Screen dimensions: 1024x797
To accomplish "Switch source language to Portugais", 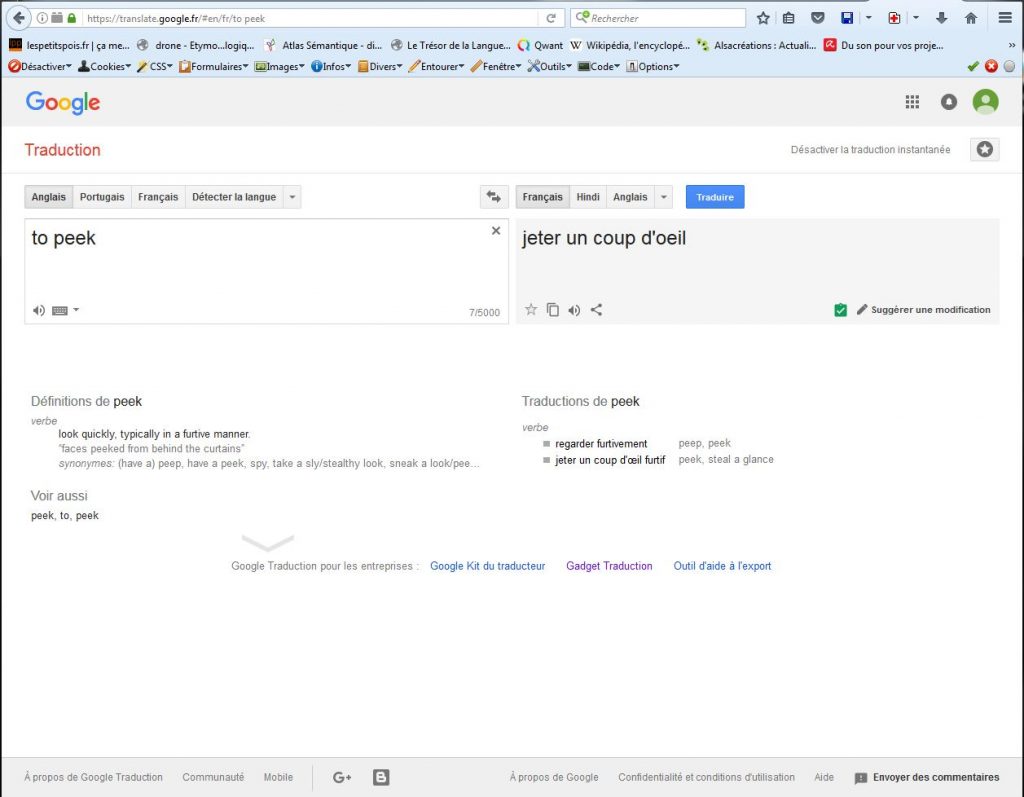I will click(102, 197).
